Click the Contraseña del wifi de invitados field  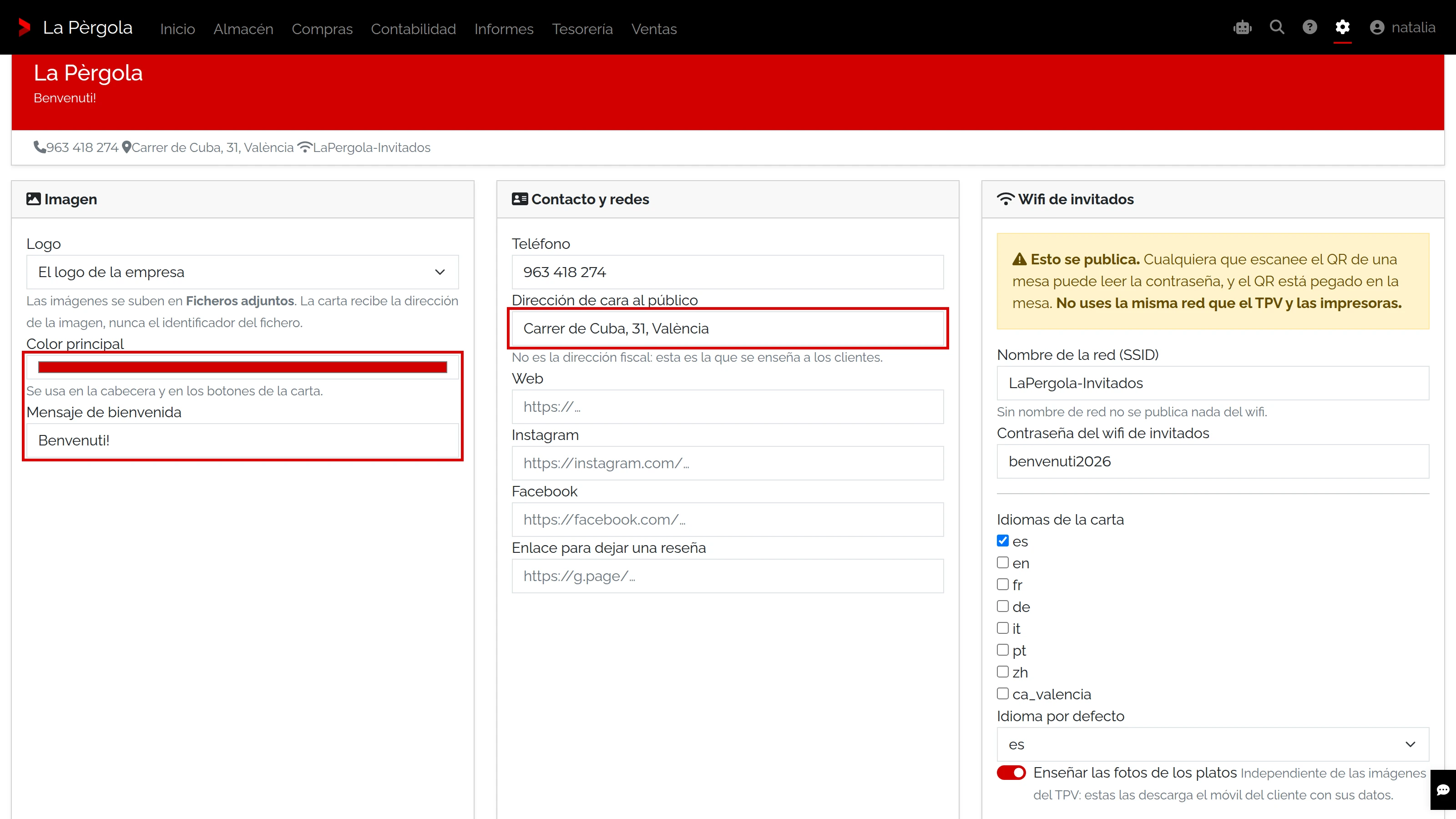click(1213, 461)
